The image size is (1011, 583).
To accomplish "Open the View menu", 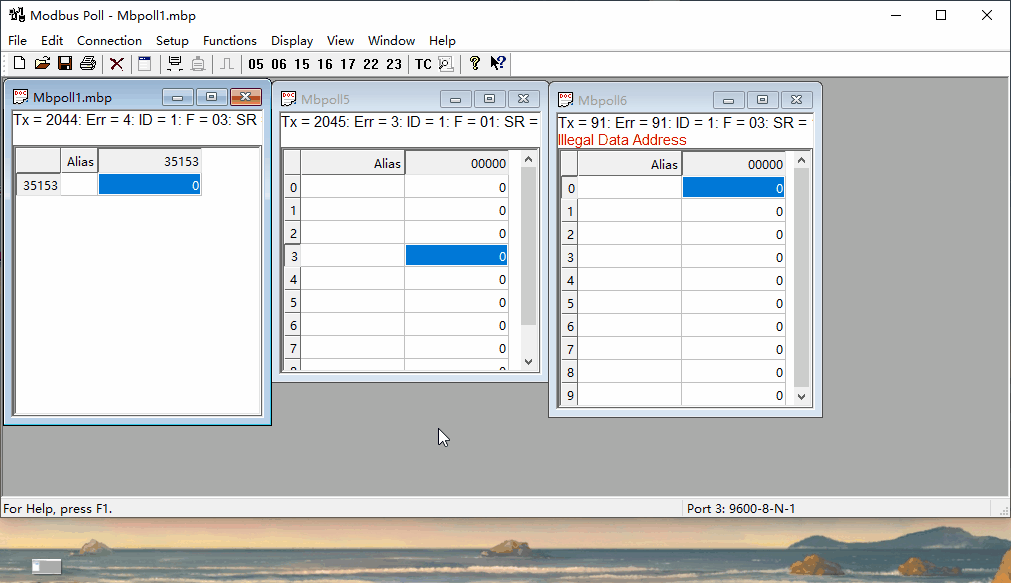I will 340,41.
